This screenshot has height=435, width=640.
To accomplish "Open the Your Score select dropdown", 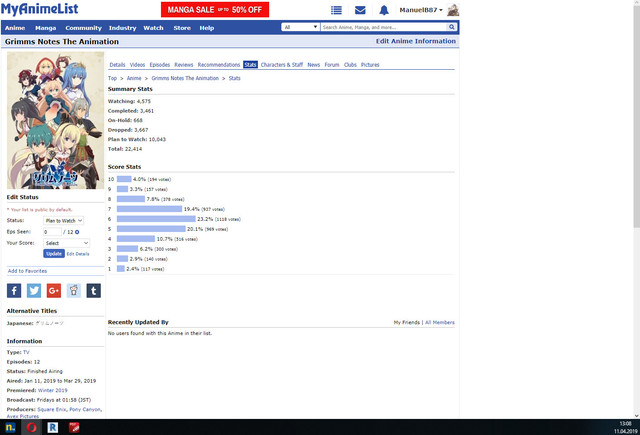I will pyautogui.click(x=67, y=243).
